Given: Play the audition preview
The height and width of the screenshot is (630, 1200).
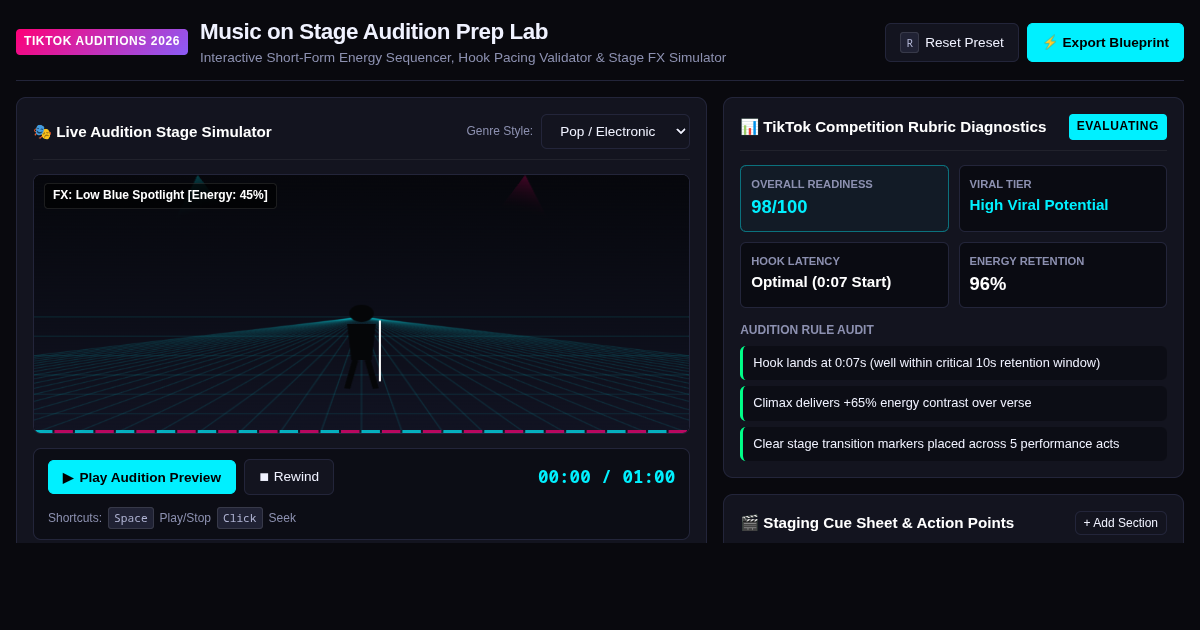Looking at the screenshot, I should [142, 477].
